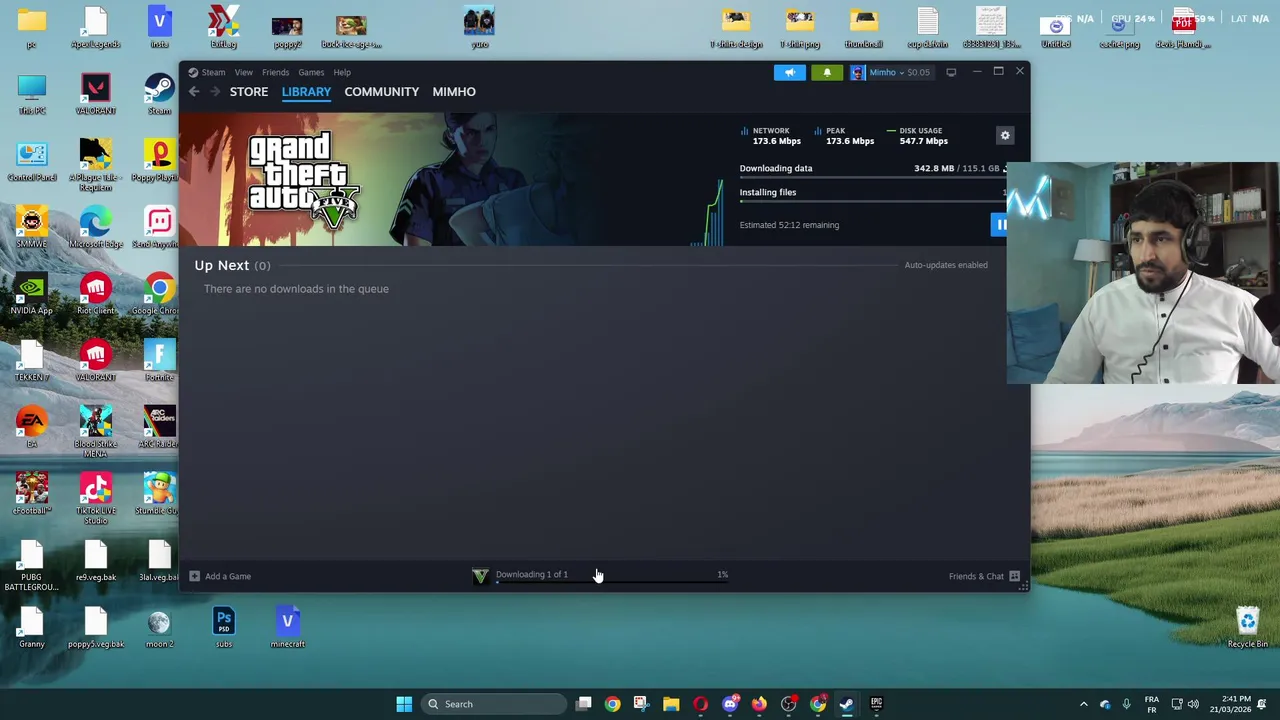The image size is (1280, 720).
Task: Show hidden system tray icons
Action: [1083, 704]
